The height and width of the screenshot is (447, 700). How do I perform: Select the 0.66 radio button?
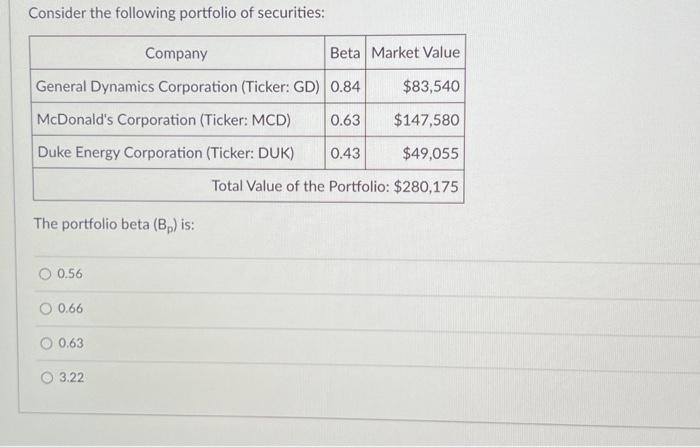pos(45,309)
